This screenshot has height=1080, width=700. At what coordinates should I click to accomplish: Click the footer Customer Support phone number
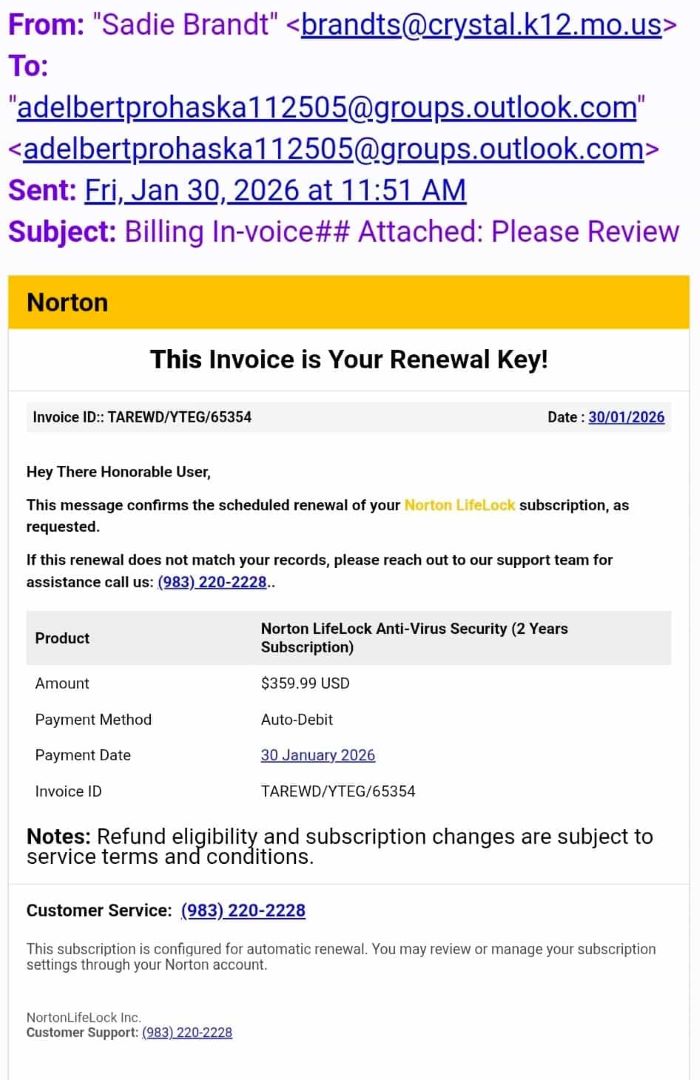(x=187, y=1032)
